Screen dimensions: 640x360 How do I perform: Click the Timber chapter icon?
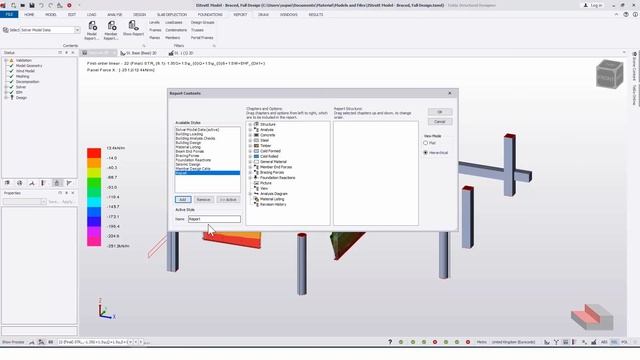[x=256, y=145]
